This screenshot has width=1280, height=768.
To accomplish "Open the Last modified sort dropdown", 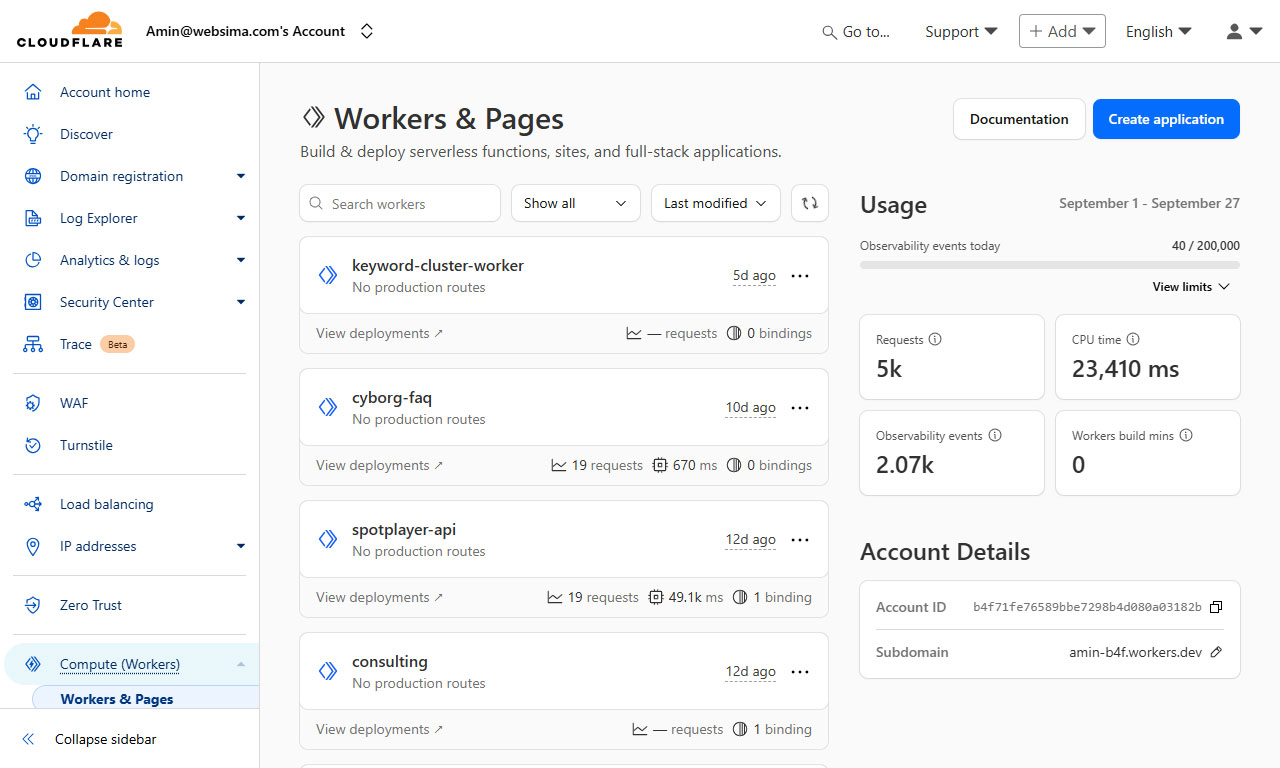I will pos(715,203).
